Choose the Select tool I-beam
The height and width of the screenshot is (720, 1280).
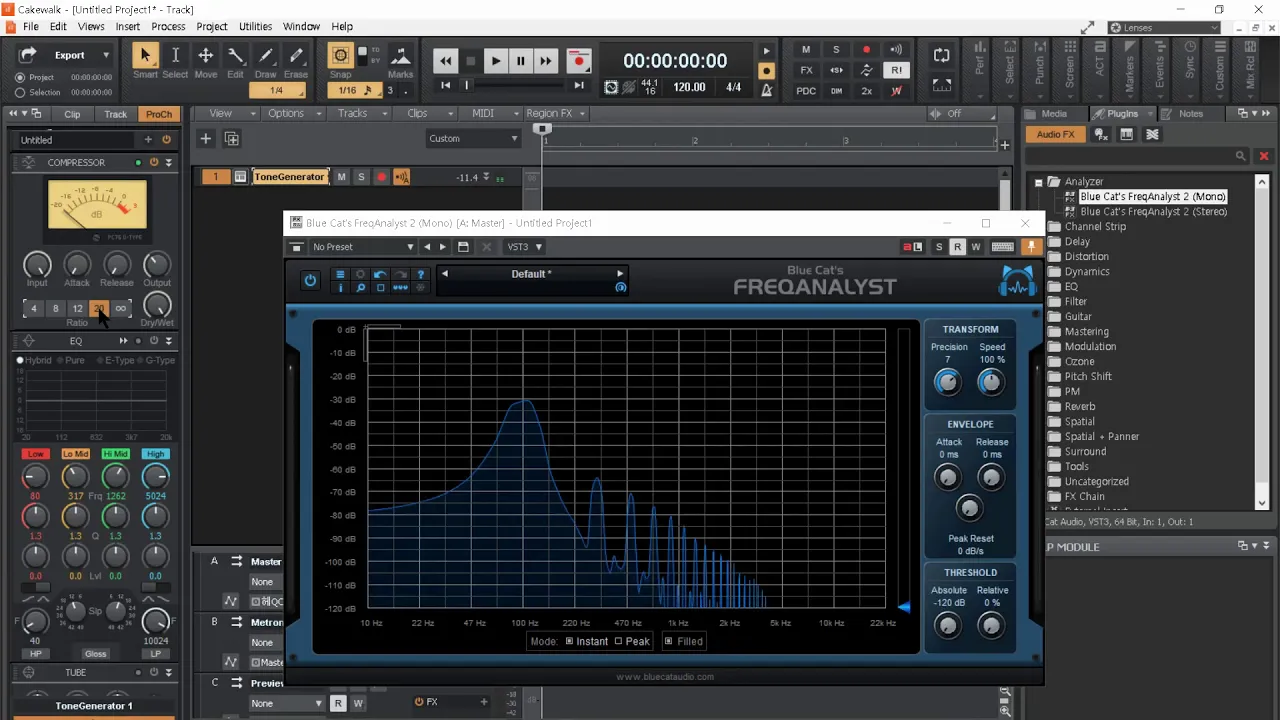click(175, 56)
